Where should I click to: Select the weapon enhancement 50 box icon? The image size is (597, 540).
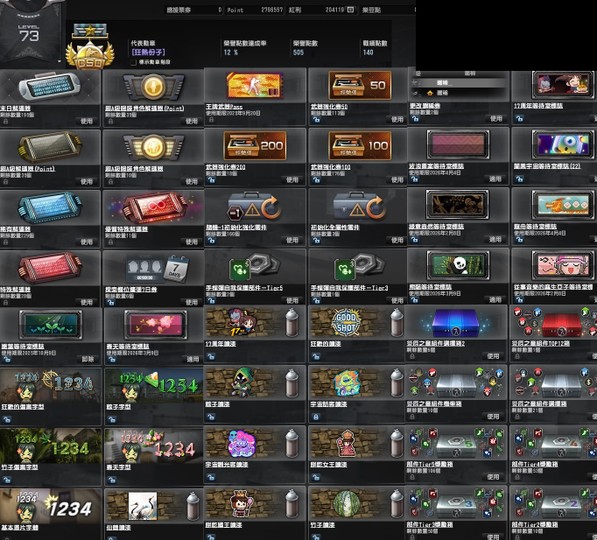(359, 85)
